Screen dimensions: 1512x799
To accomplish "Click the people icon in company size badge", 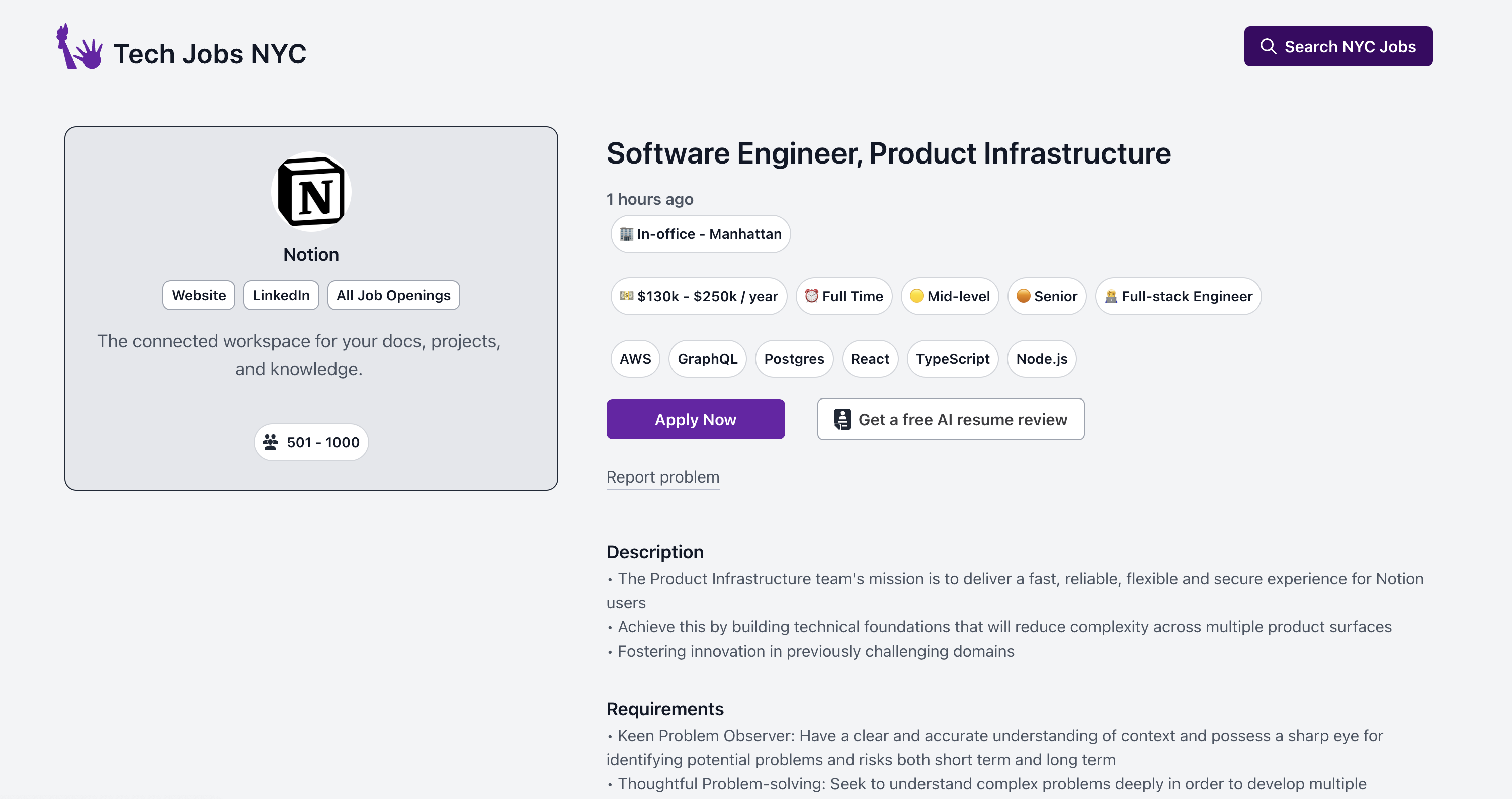I will (270, 442).
